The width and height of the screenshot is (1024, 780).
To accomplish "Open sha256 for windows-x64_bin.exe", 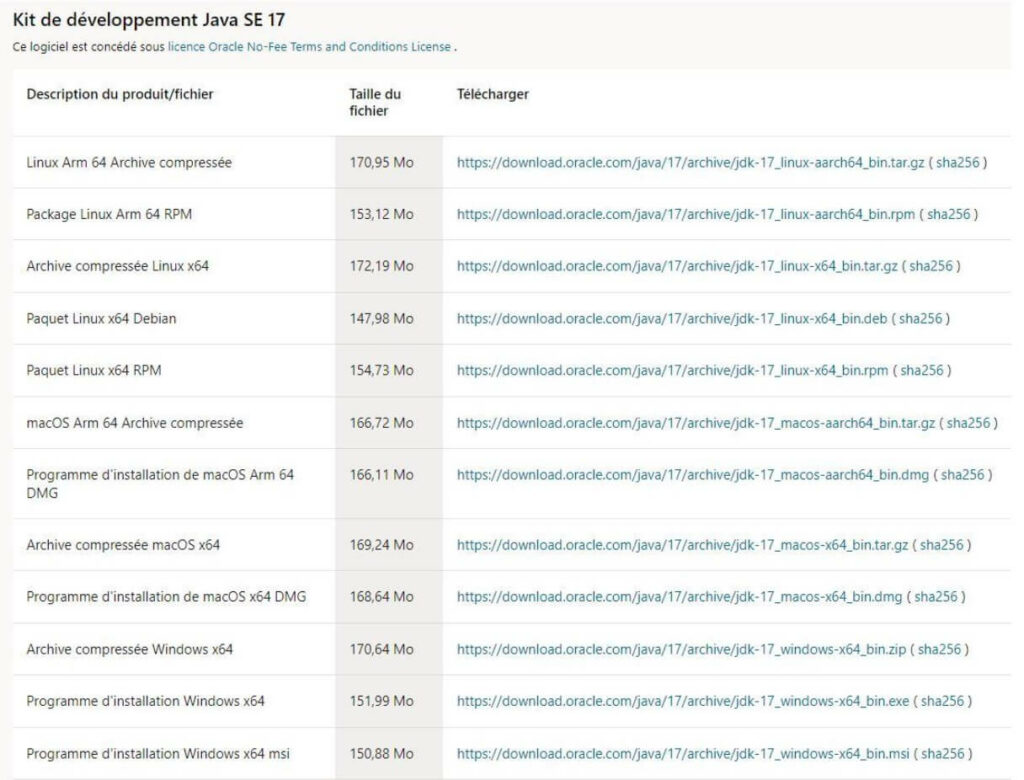I will click(x=942, y=701).
